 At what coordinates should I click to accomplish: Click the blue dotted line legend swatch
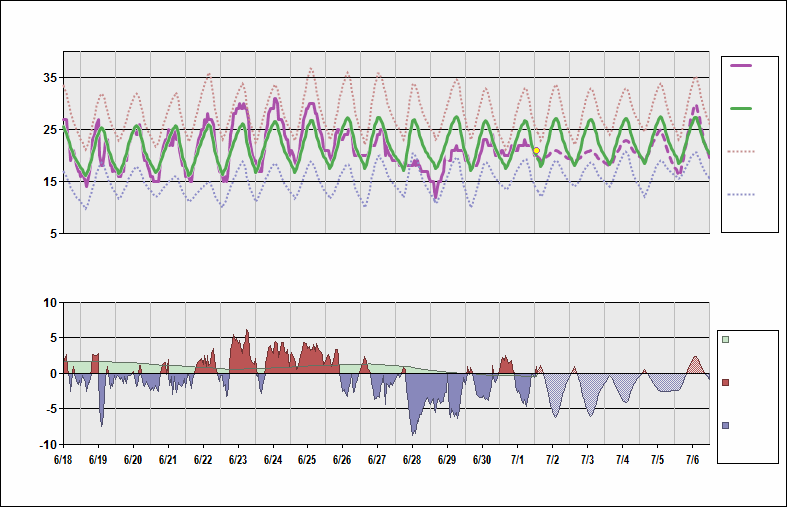[741, 194]
